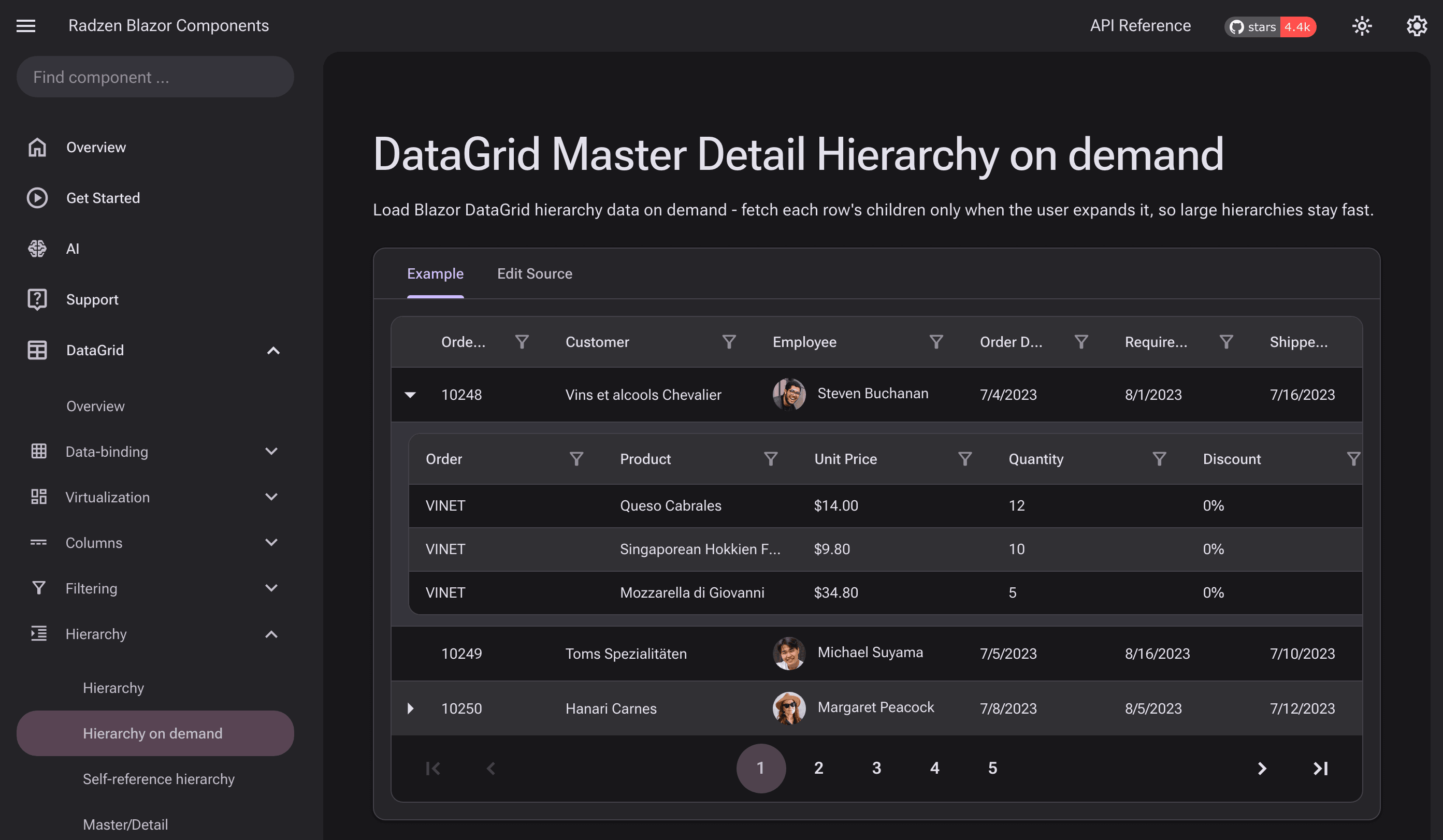This screenshot has height=840, width=1443.
Task: Open the settings gear icon
Action: [1417, 26]
